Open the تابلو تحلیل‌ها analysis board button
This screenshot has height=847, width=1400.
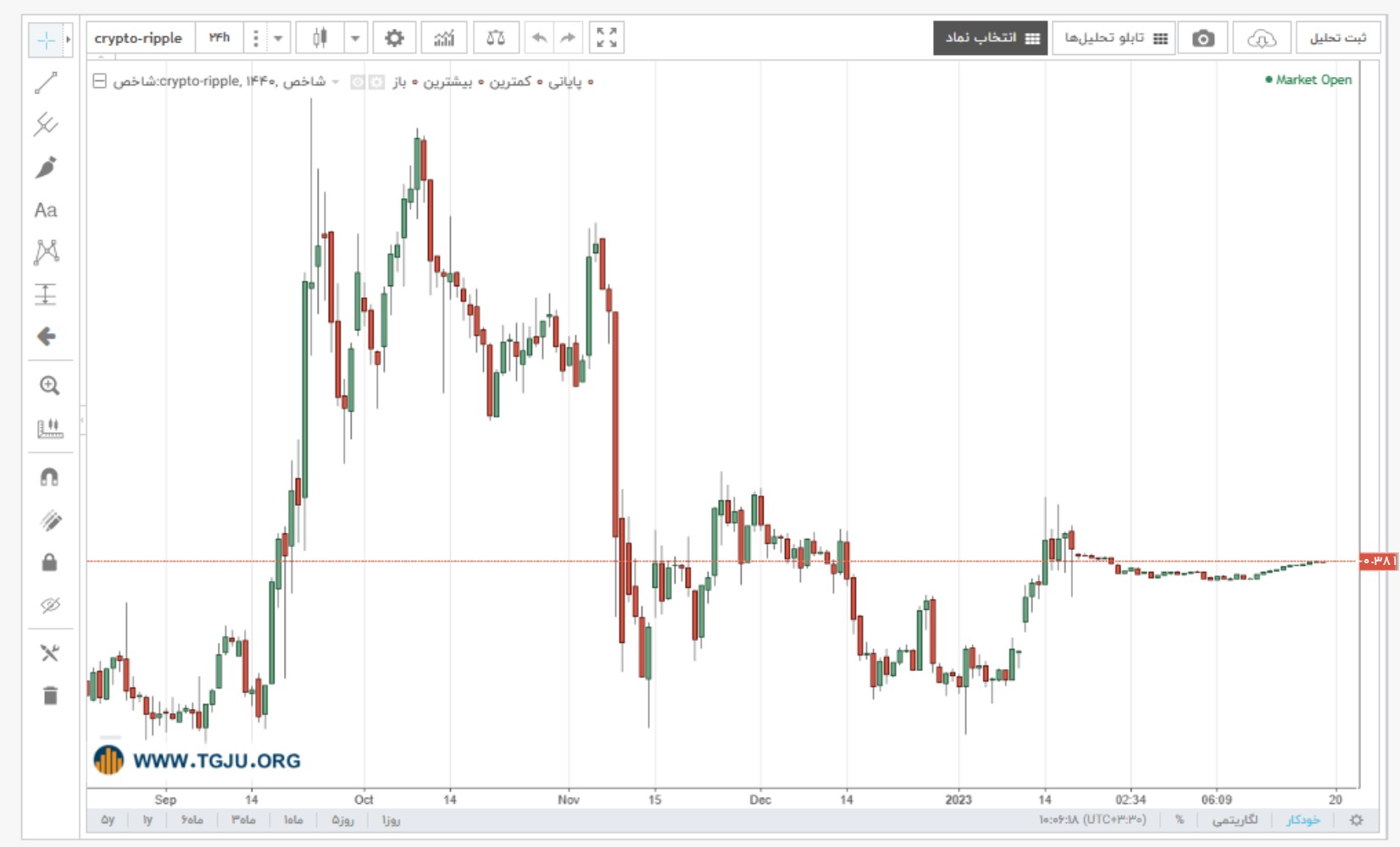point(1114,38)
